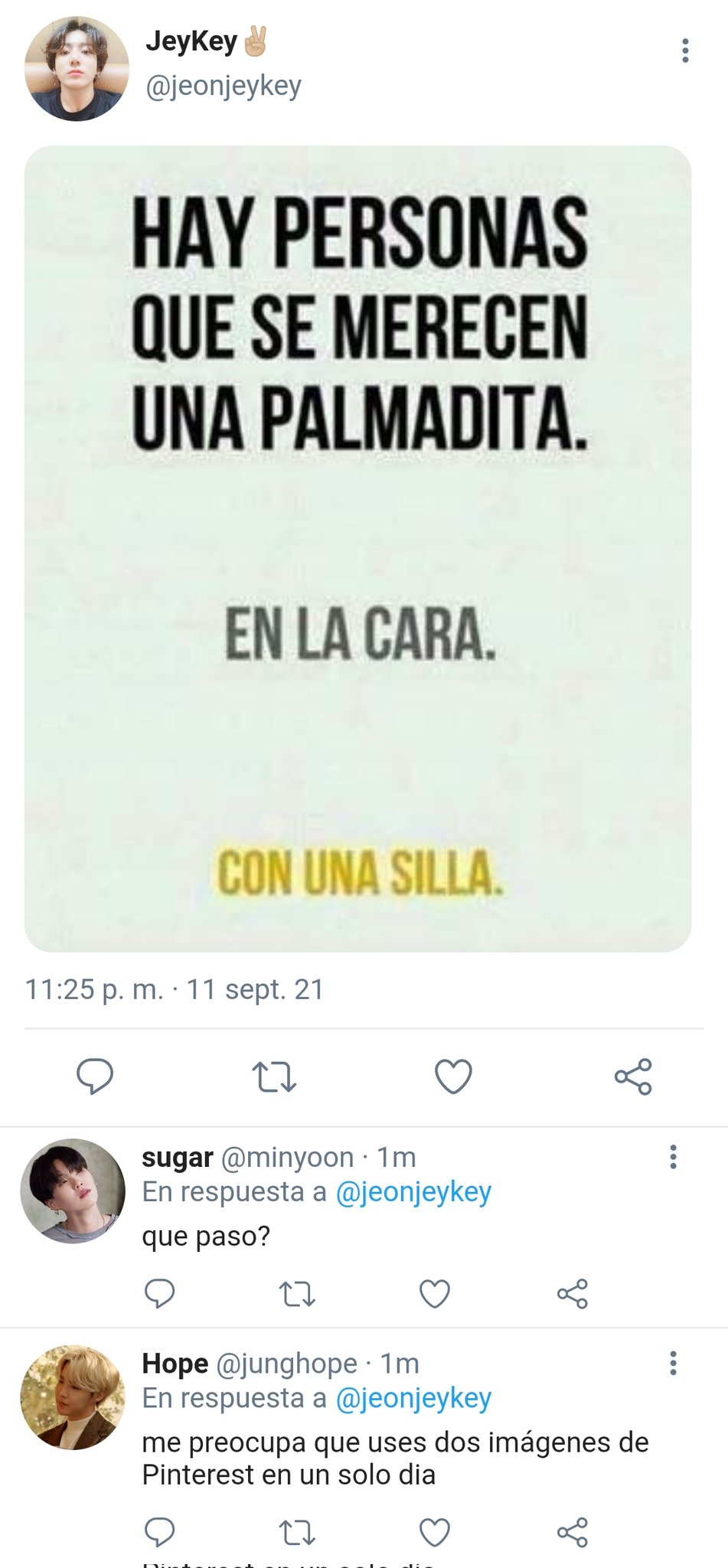Like sugar's reply "que paso?"
Screen dimensions: 728x1568
pyautogui.click(x=435, y=1294)
